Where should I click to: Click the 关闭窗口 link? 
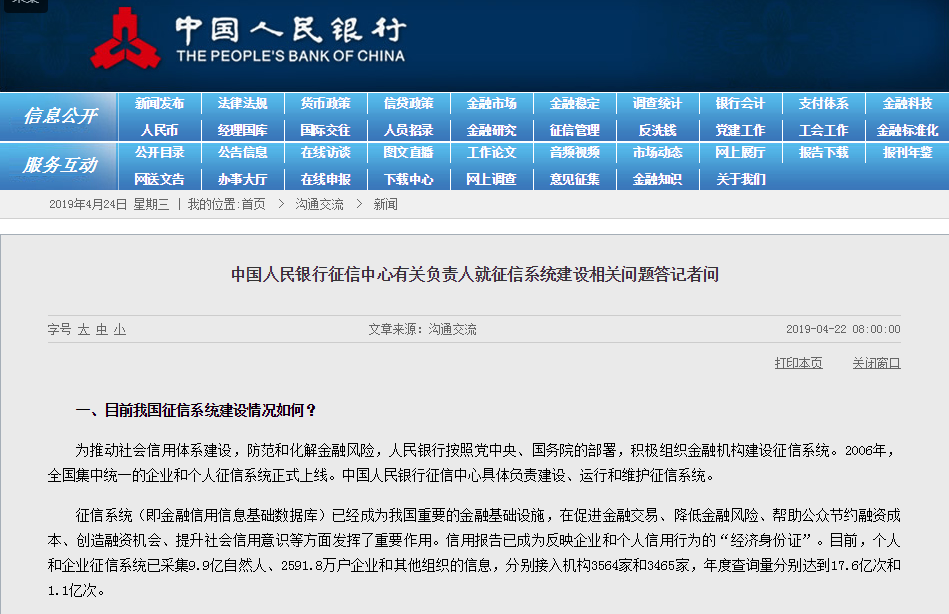coord(876,363)
